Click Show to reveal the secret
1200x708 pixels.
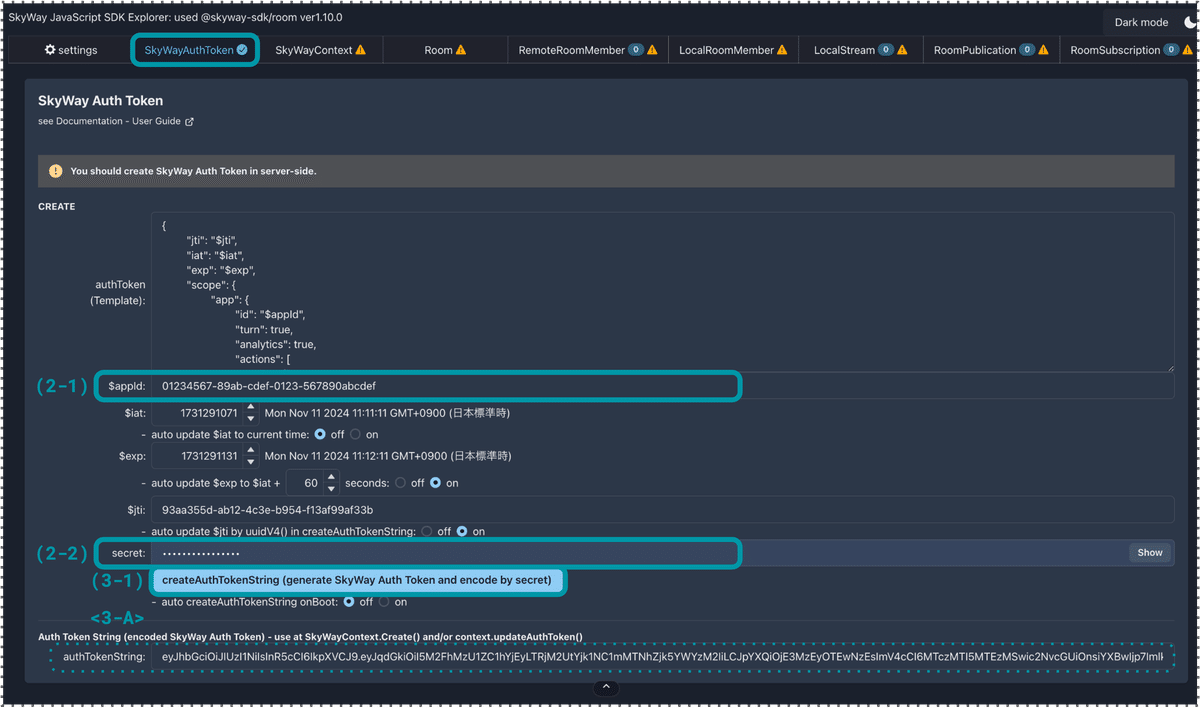(1148, 552)
